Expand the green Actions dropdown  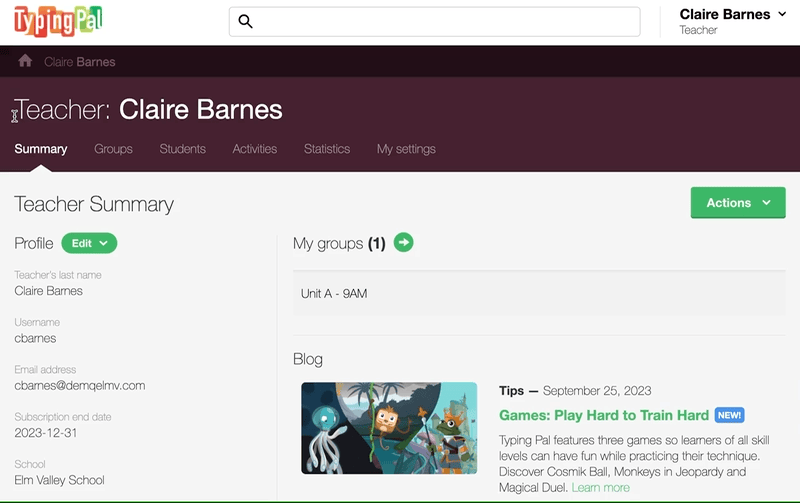(738, 203)
